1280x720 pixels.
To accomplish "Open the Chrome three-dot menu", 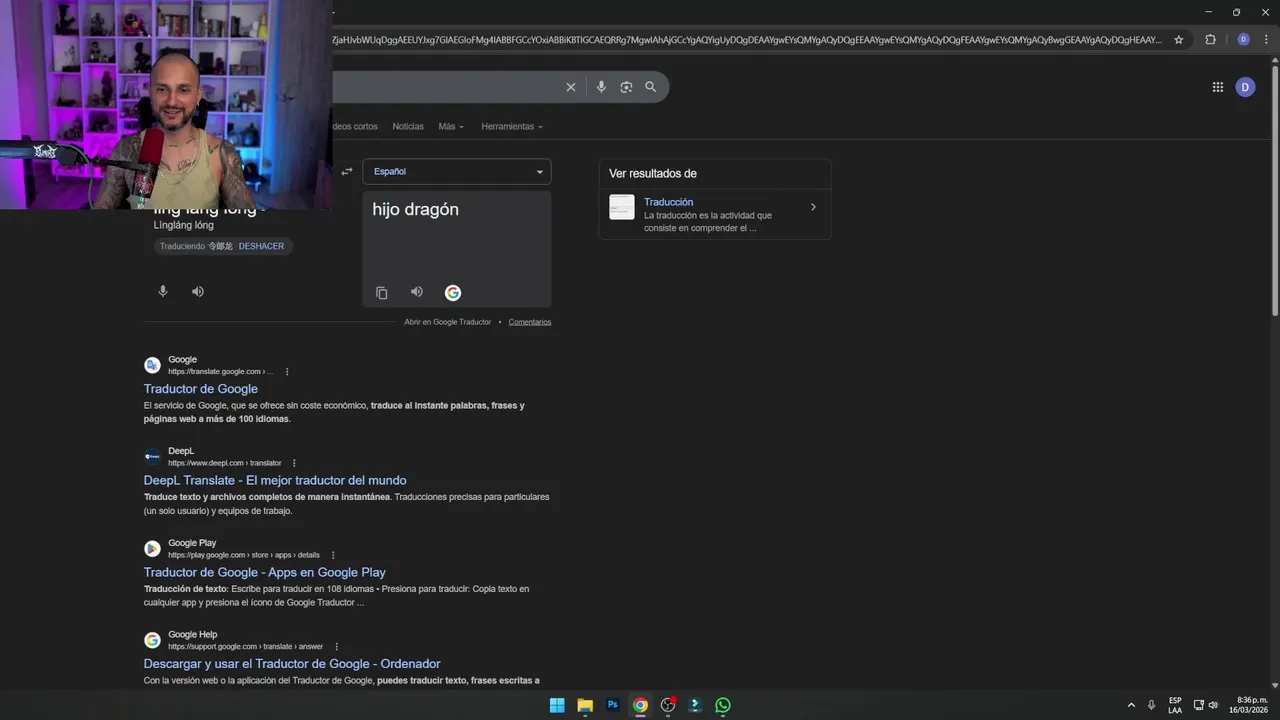I will pyautogui.click(x=1267, y=40).
